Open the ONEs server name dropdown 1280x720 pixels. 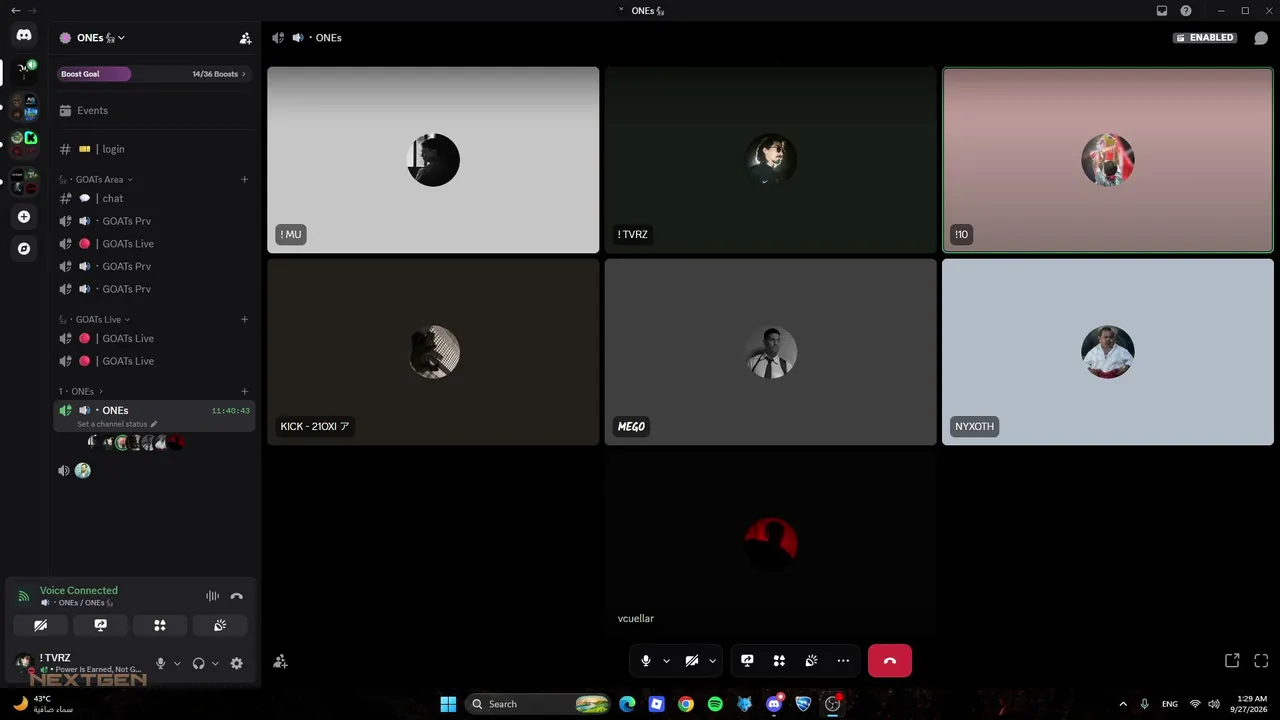click(x=92, y=38)
